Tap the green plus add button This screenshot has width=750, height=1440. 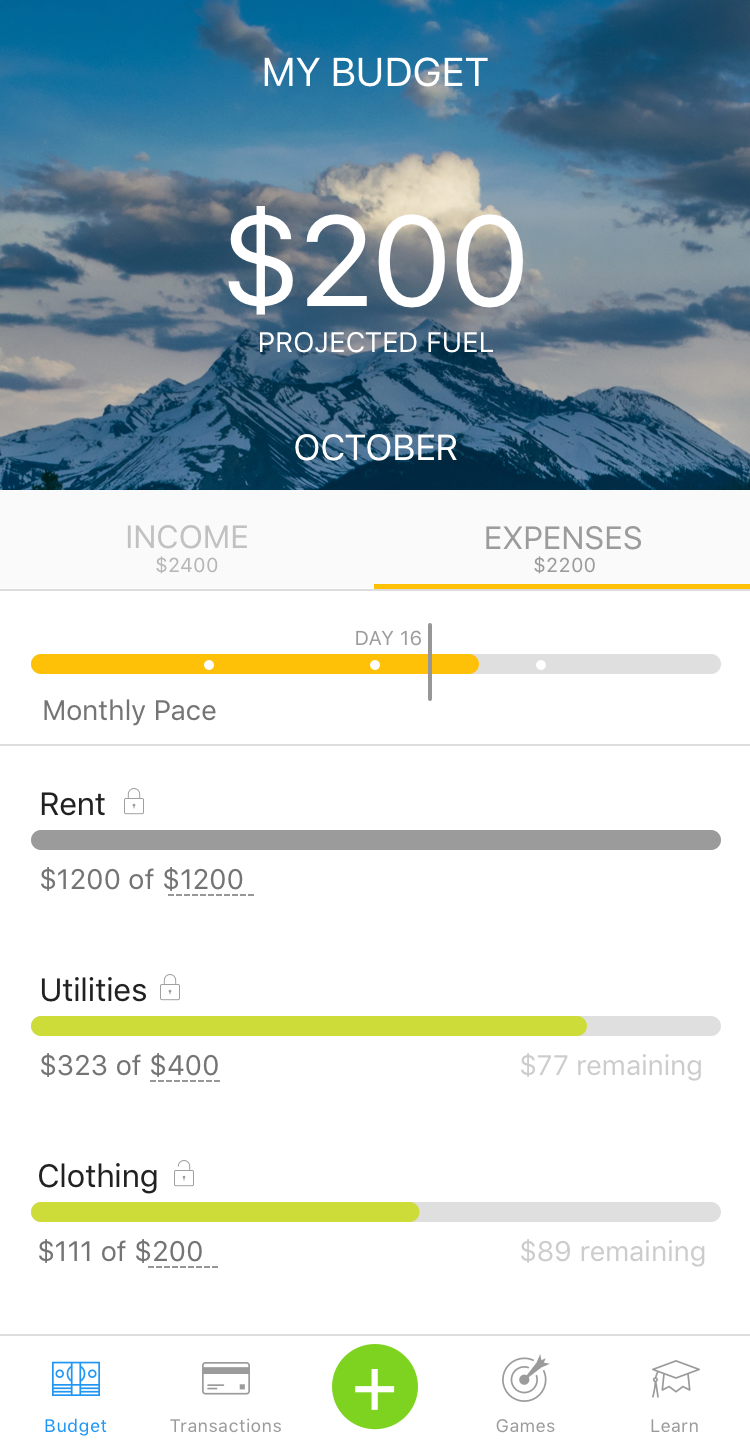[375, 1387]
